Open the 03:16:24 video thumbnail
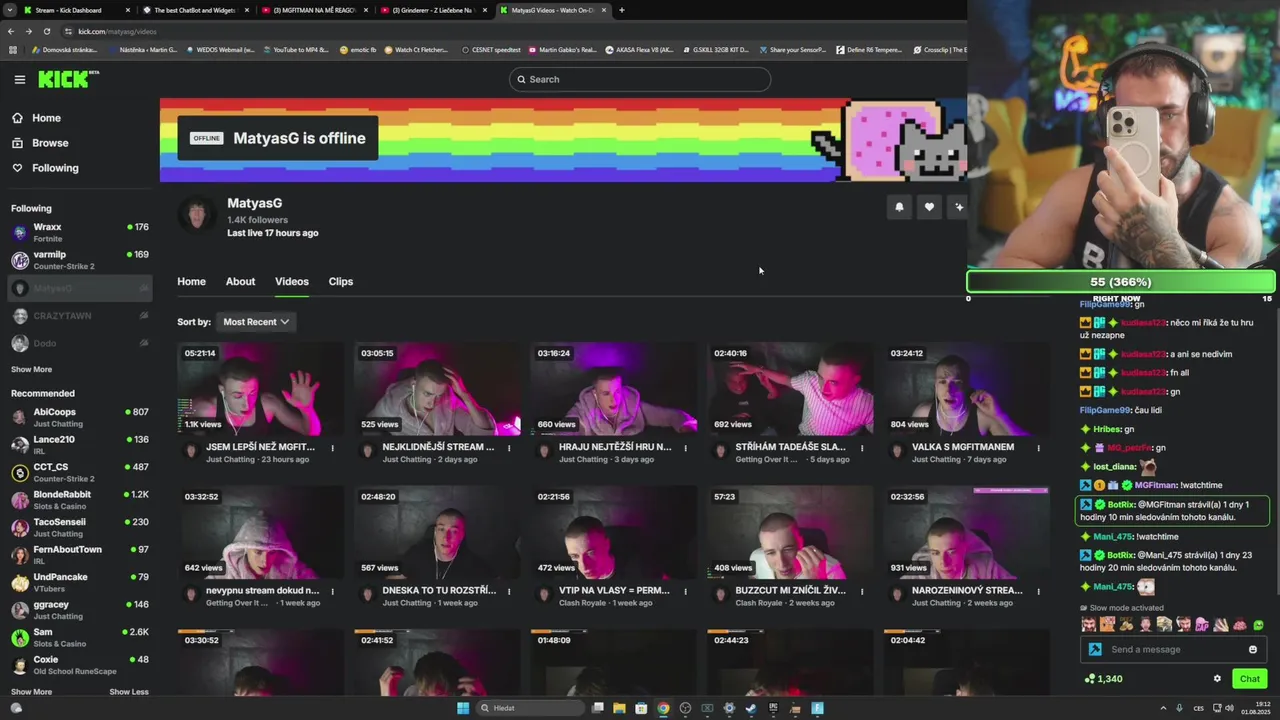 (613, 389)
